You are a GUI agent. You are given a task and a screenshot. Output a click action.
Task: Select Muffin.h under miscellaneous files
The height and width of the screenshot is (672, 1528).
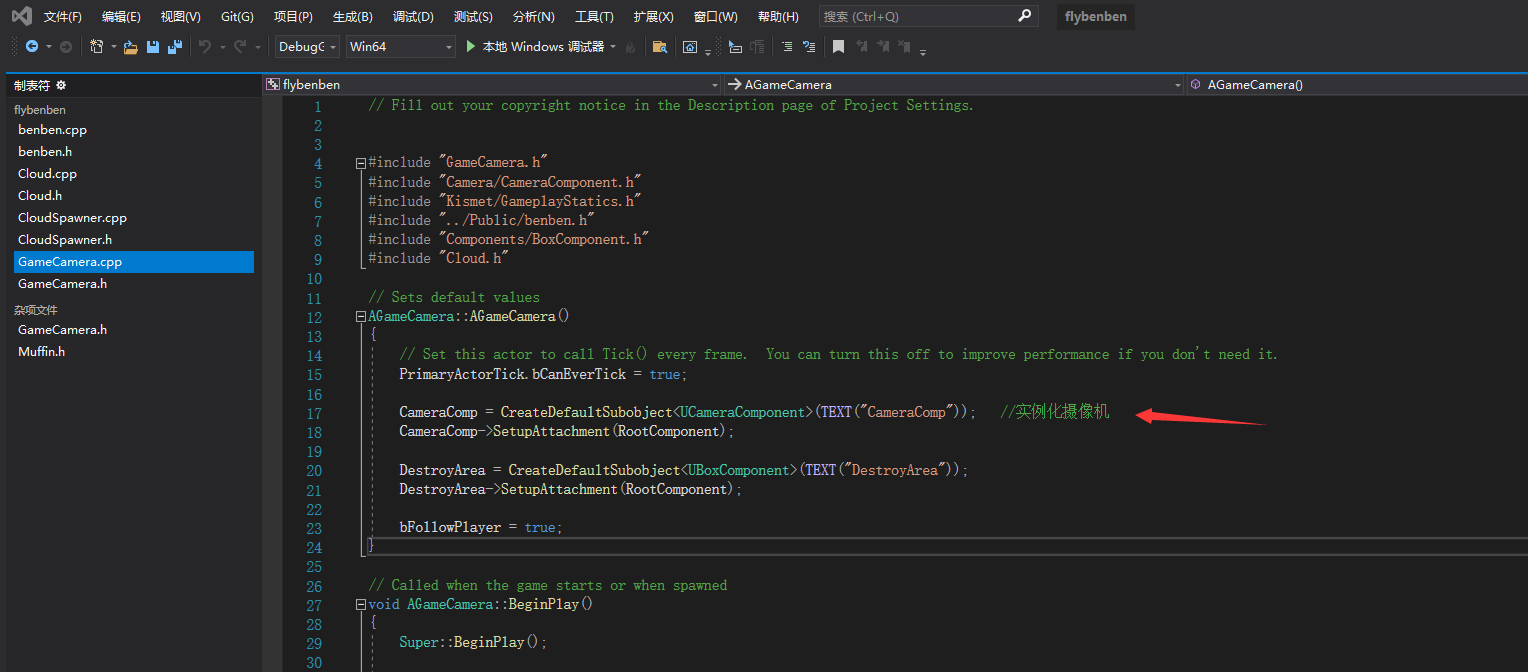tap(41, 352)
